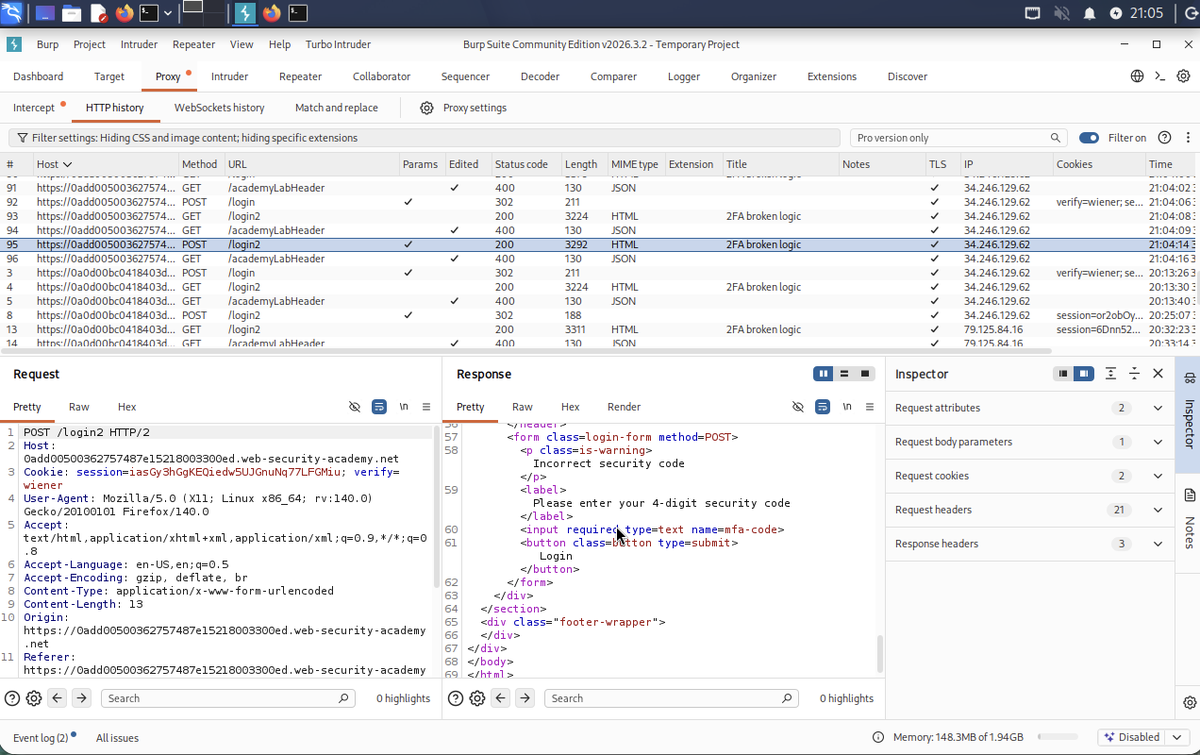Screen dimensions: 1200x755
Task: Sort by the Host column header
Action: coord(54,164)
